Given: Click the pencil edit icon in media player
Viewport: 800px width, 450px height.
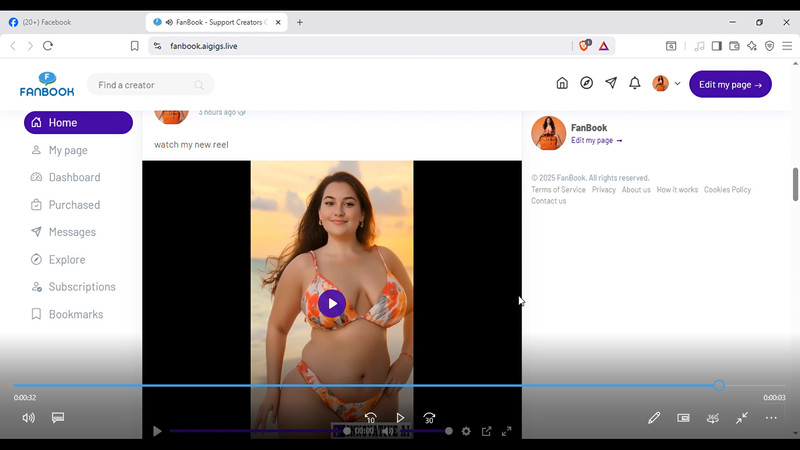Looking at the screenshot, I should (x=654, y=418).
